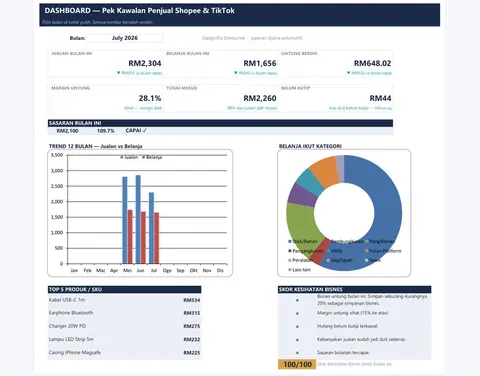Click the Hutang belum kutip terkawal line
The height and width of the screenshot is (376, 480).
point(347,326)
